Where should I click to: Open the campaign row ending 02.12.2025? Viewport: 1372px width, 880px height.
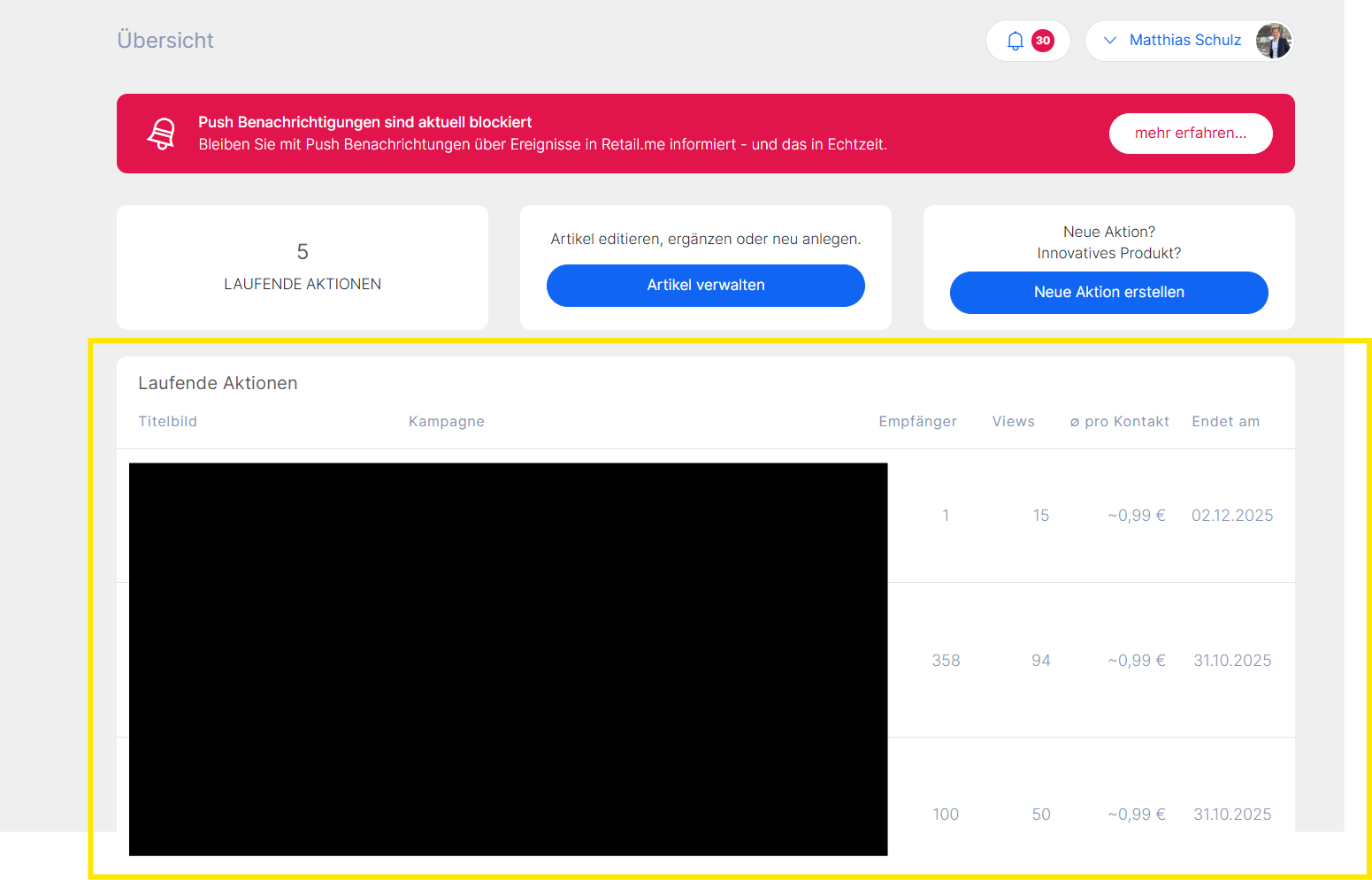click(1090, 516)
